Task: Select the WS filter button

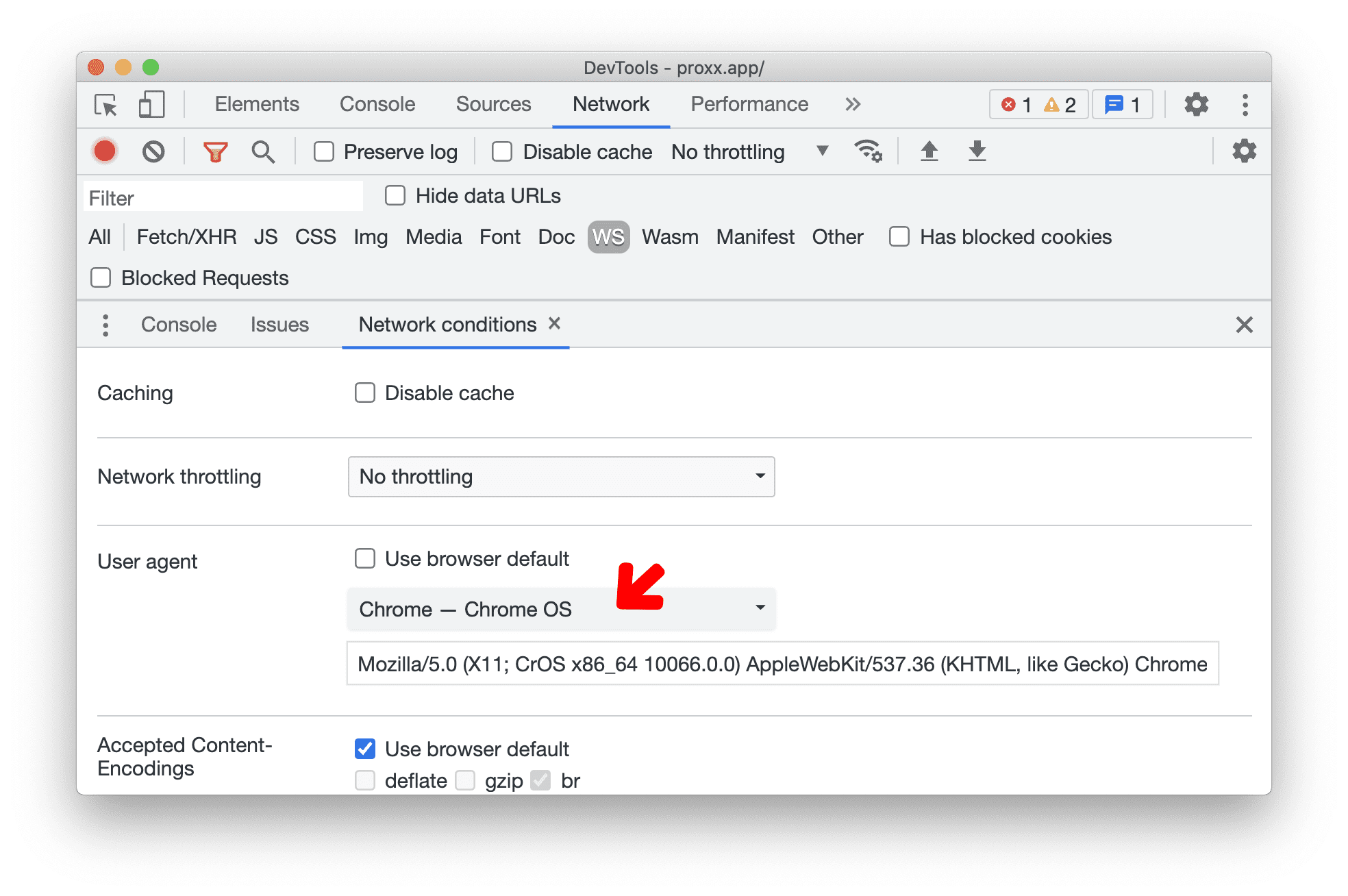Action: (606, 237)
